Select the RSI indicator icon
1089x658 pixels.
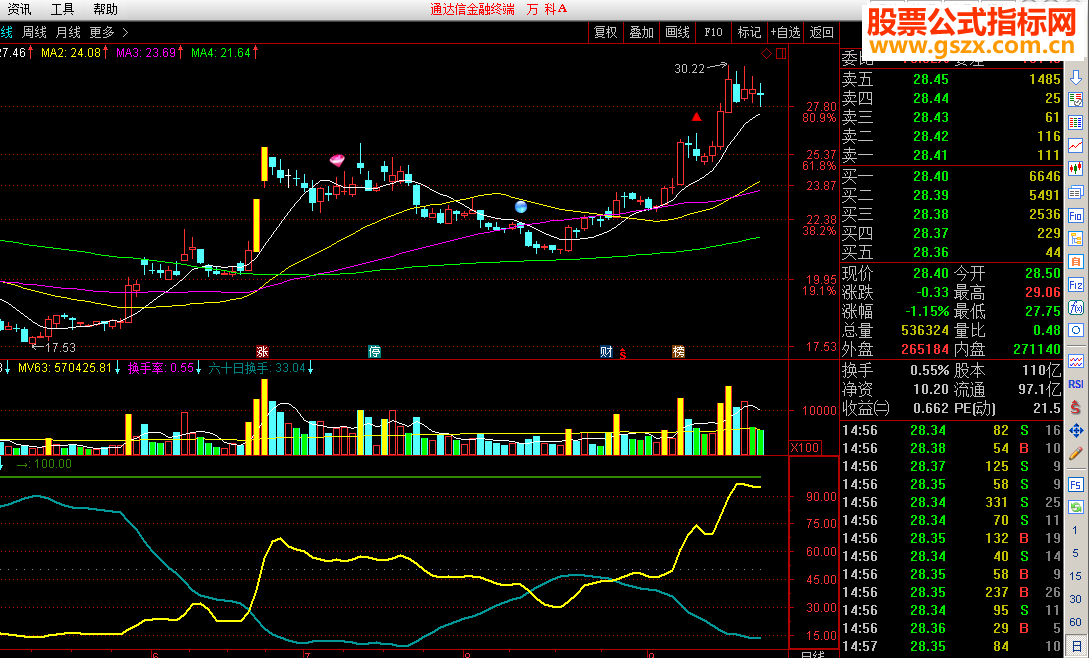[x=1076, y=384]
